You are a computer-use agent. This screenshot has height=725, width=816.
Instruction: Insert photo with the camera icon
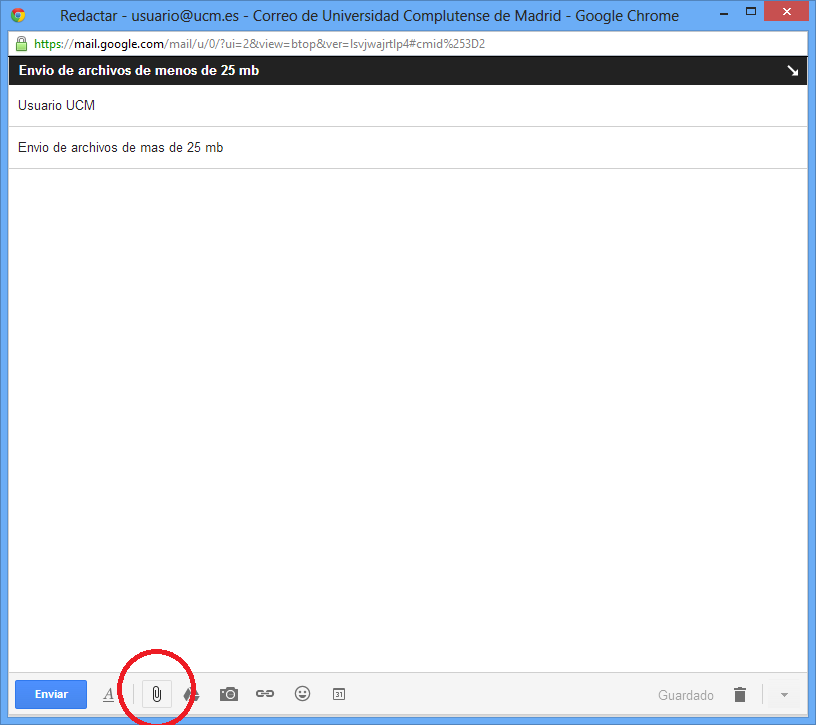(x=228, y=694)
